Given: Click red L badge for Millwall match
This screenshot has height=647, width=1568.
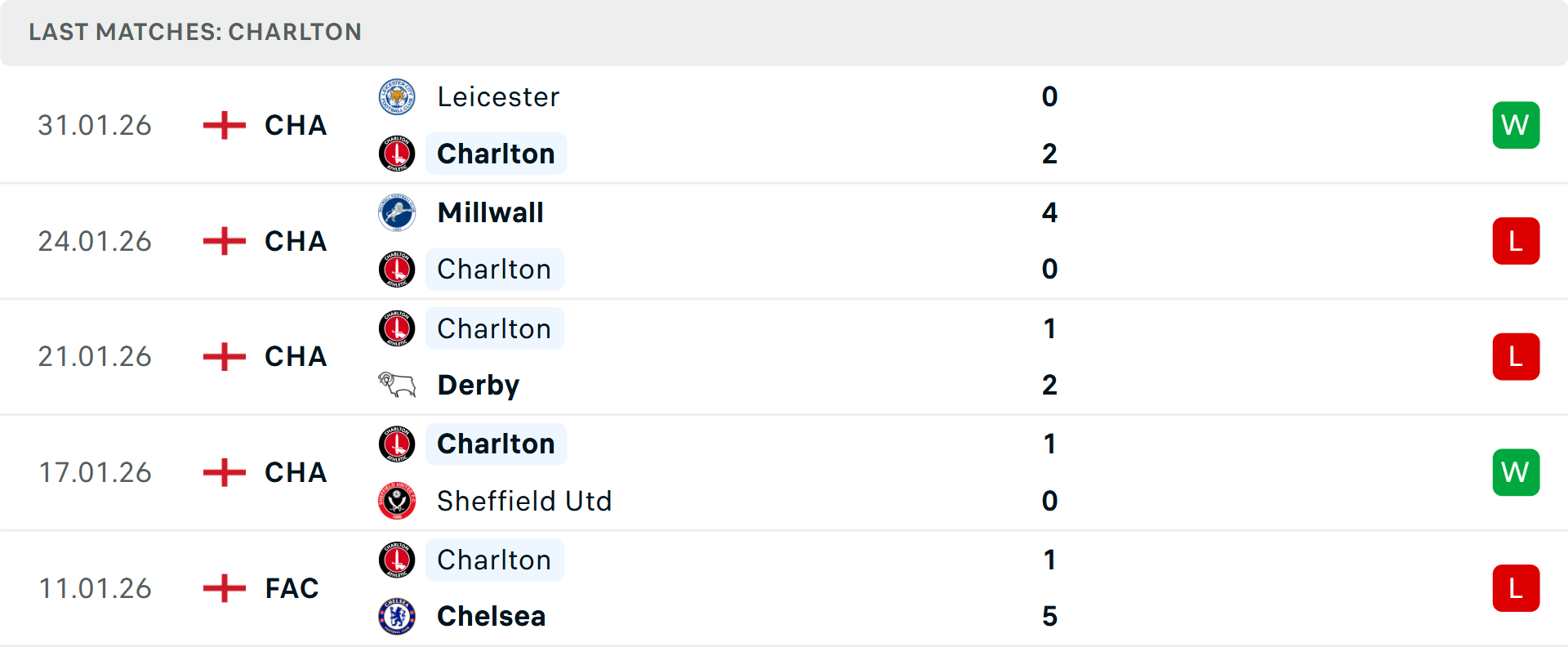Looking at the screenshot, I should point(1516,241).
